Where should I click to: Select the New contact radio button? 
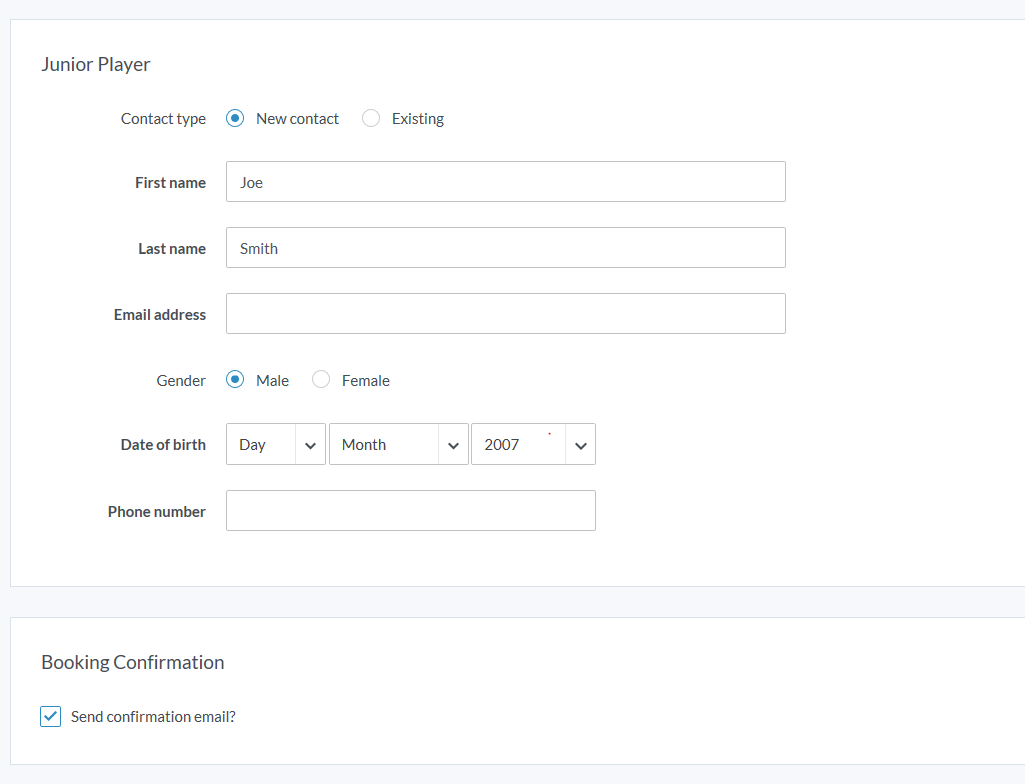click(235, 119)
